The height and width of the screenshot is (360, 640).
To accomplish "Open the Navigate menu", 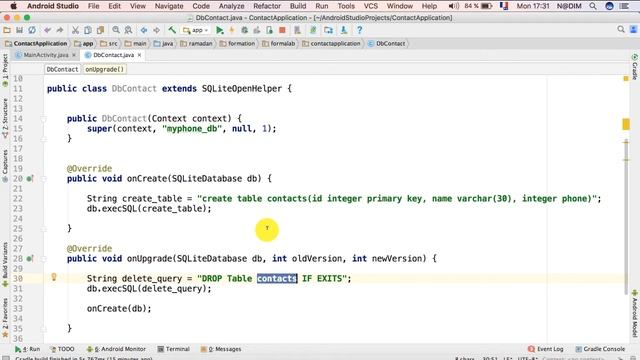I will coord(169,6).
